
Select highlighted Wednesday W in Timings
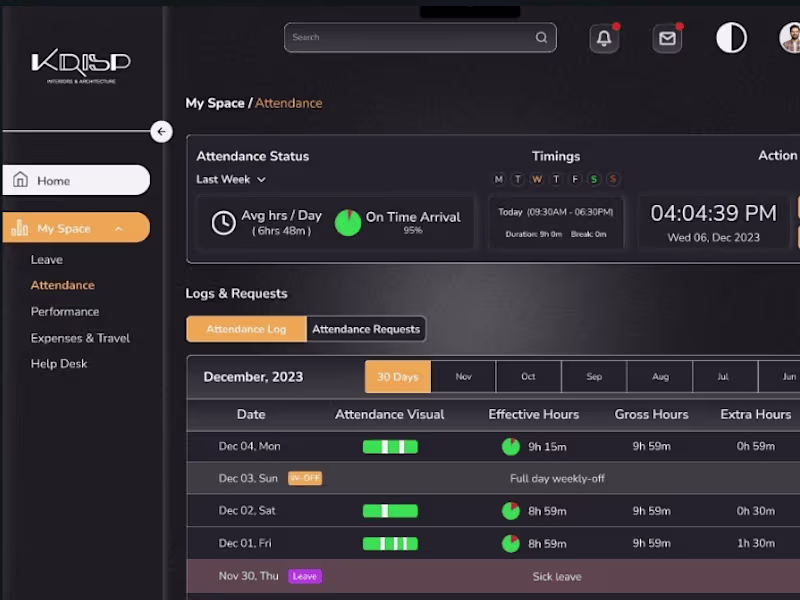tap(537, 179)
